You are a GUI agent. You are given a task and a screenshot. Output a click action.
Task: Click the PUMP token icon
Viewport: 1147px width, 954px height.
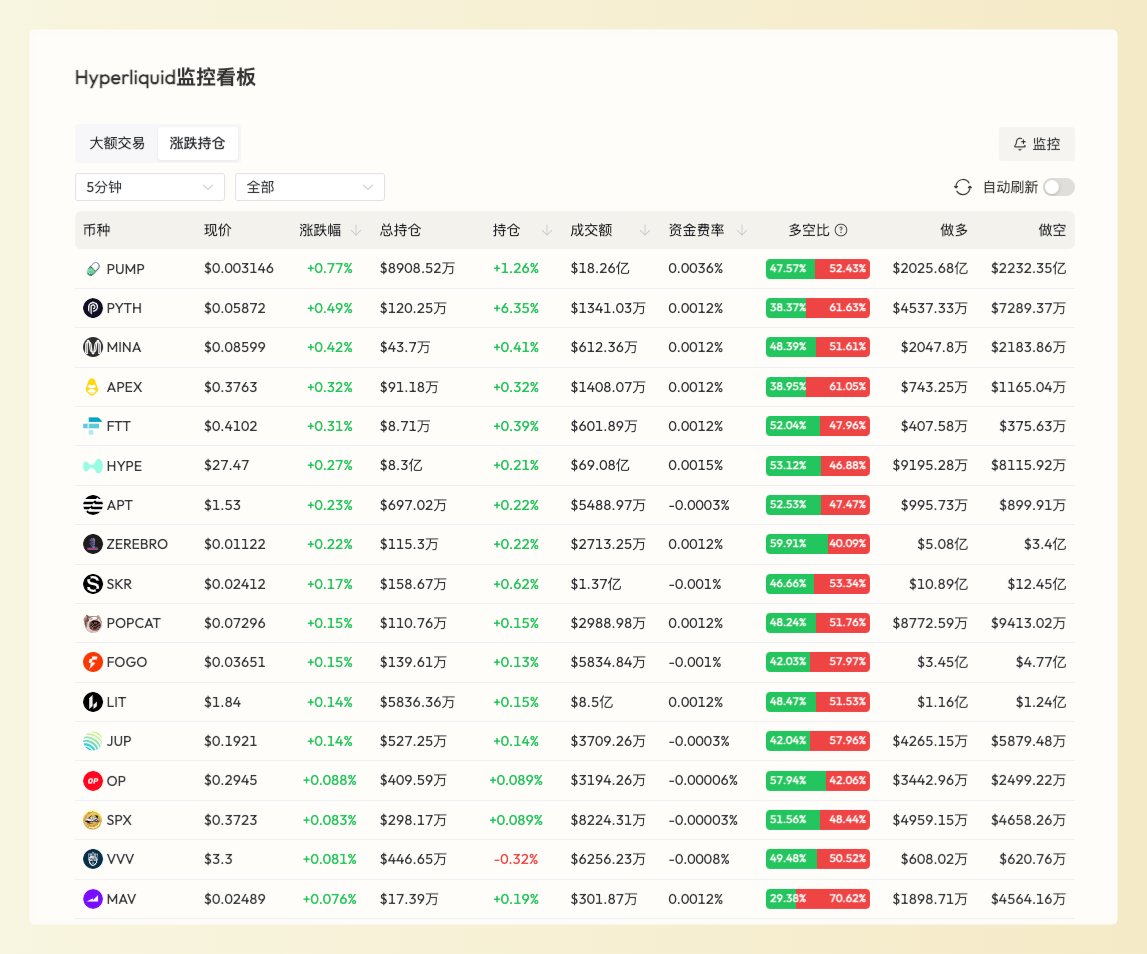(x=93, y=269)
